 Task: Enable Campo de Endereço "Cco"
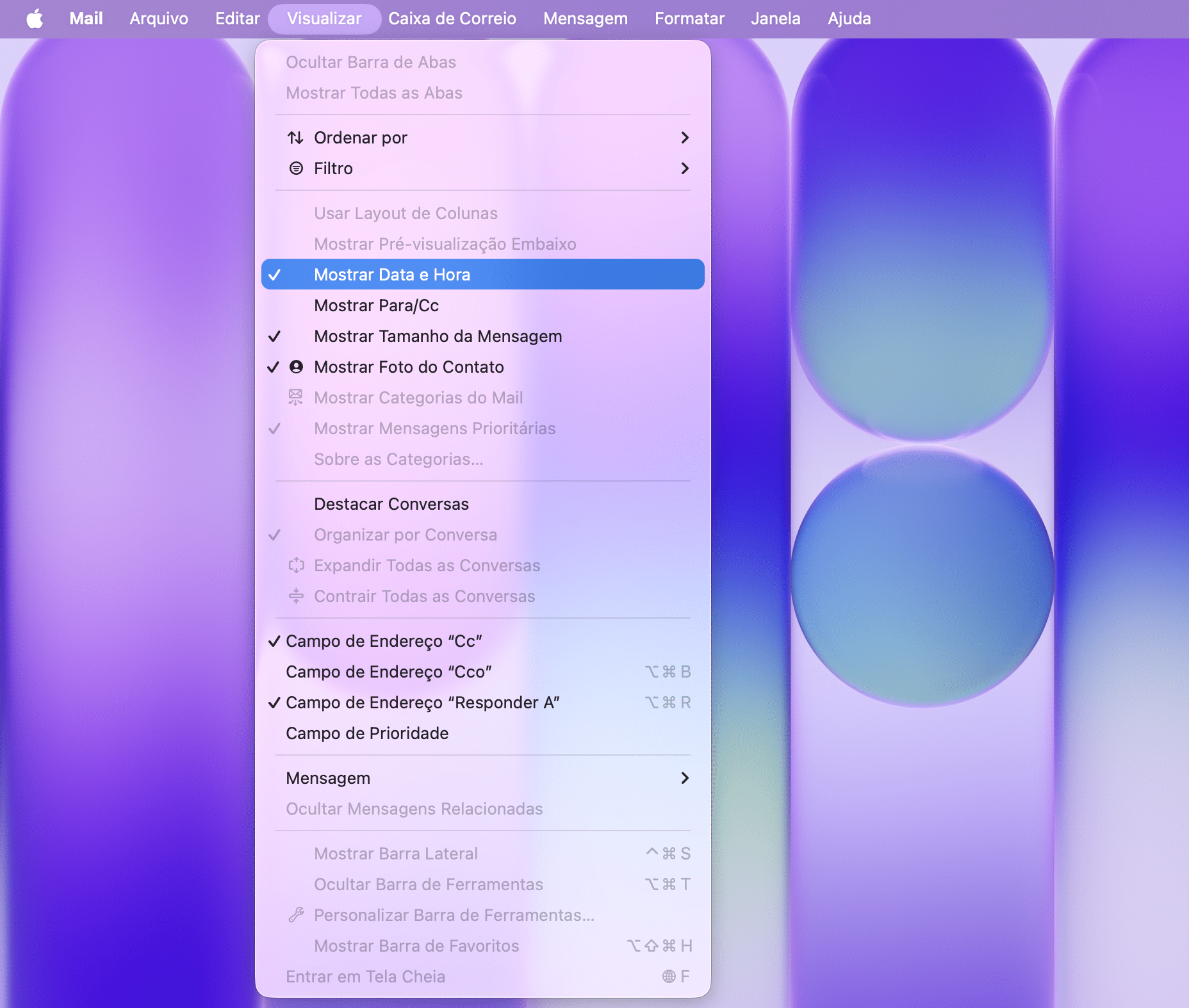click(483, 672)
